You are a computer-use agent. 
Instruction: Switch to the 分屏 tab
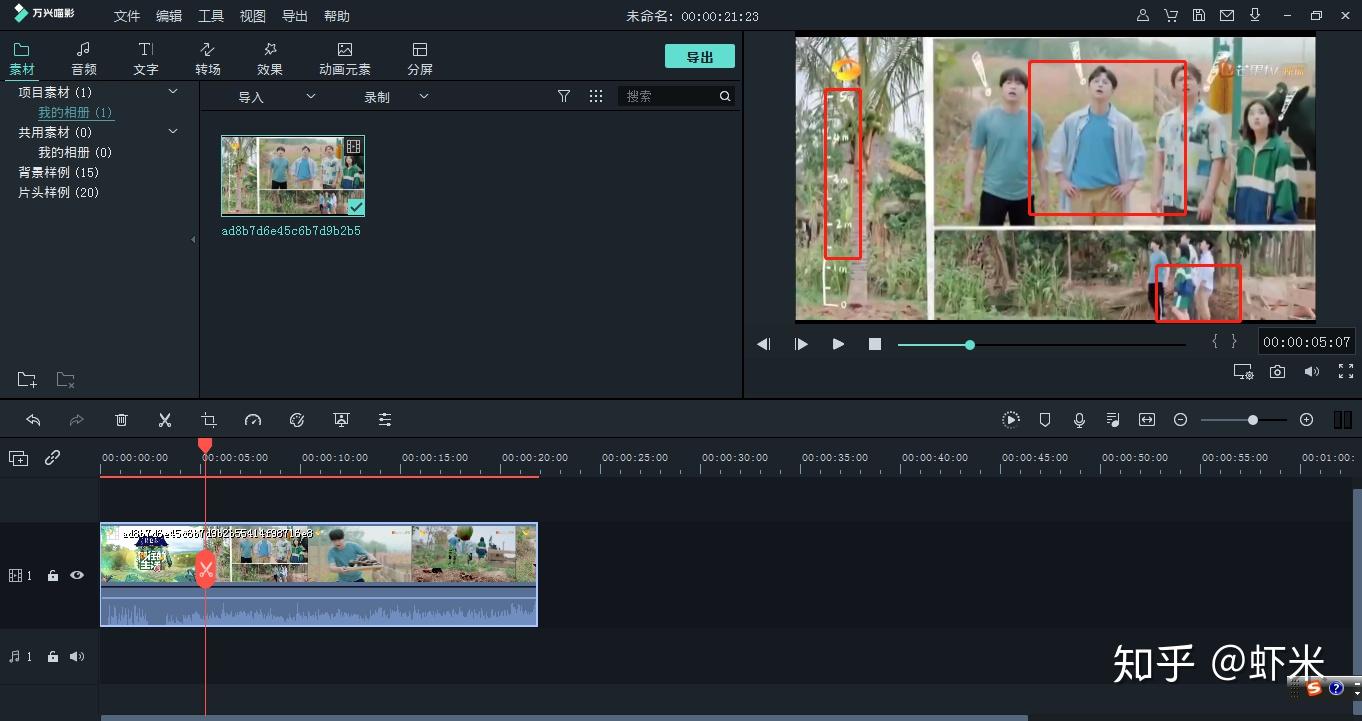(420, 59)
